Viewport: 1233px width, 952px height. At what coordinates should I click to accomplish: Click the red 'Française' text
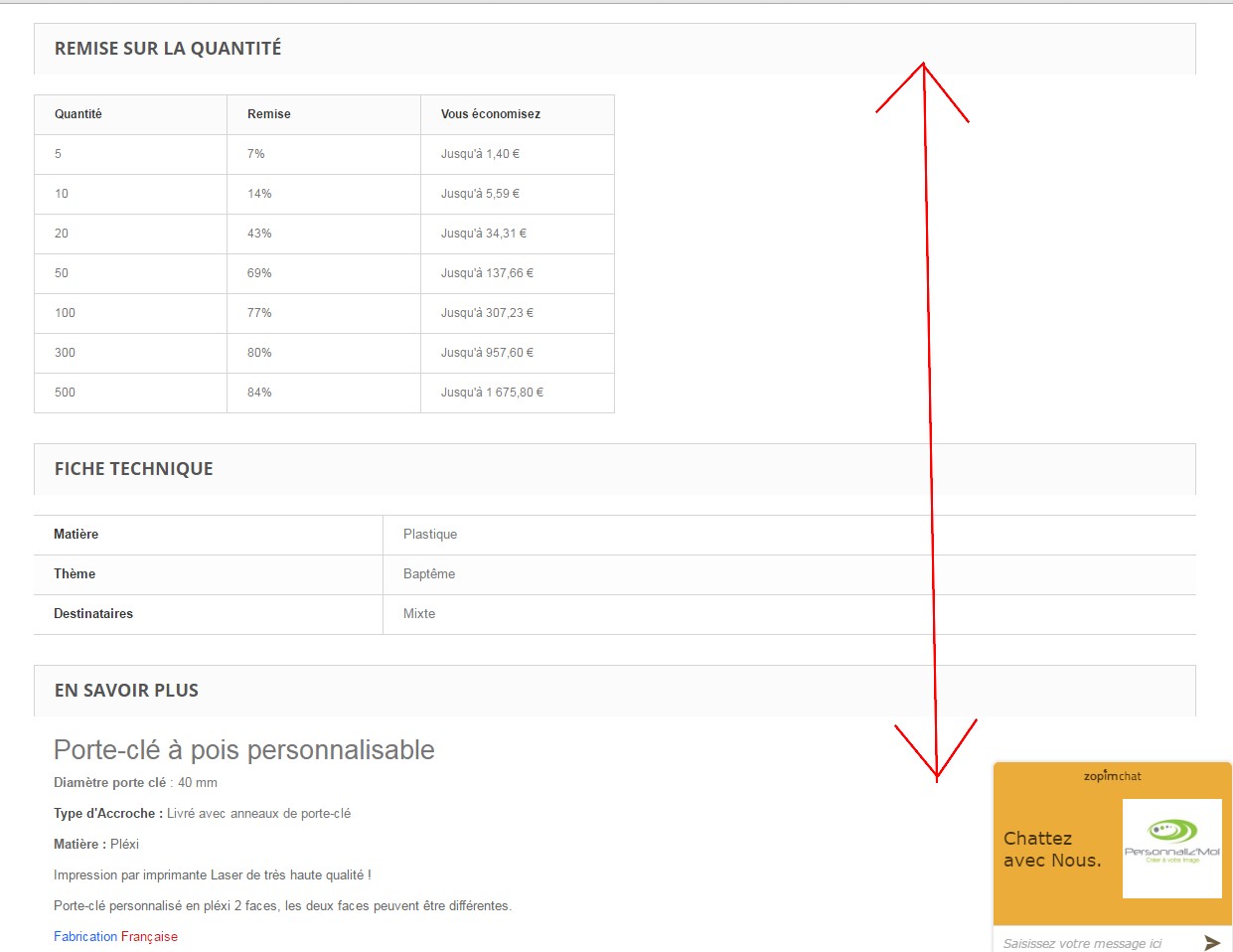click(149, 936)
